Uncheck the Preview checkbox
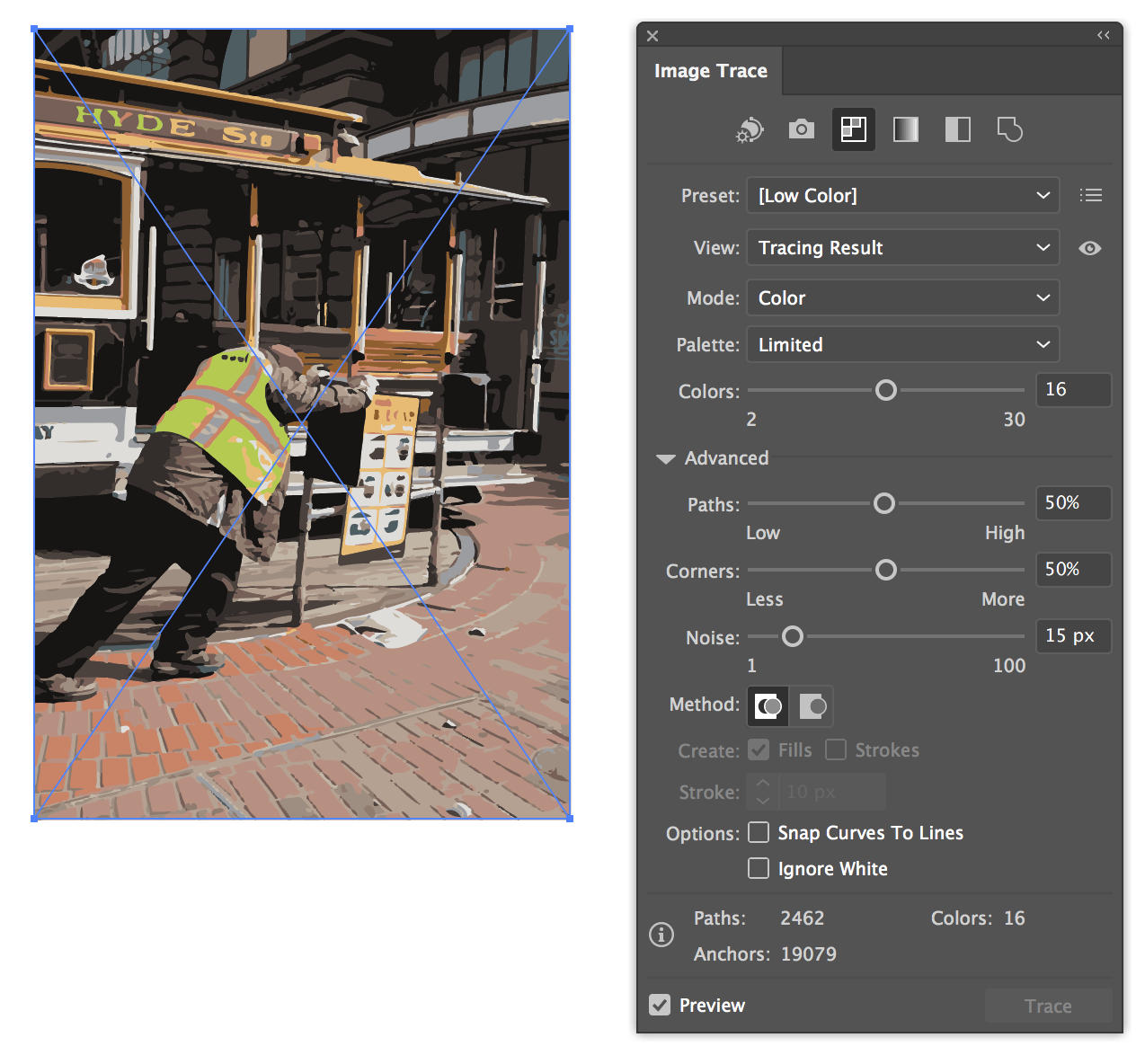The image size is (1145, 1064). 661,1006
